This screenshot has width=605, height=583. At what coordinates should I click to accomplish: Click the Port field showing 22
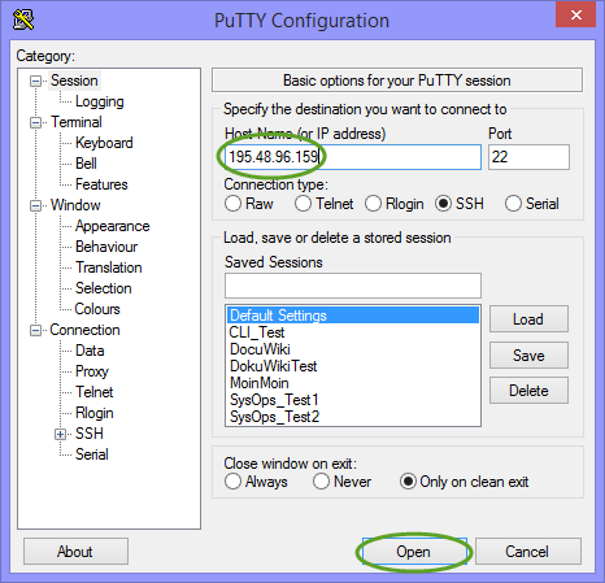click(529, 157)
